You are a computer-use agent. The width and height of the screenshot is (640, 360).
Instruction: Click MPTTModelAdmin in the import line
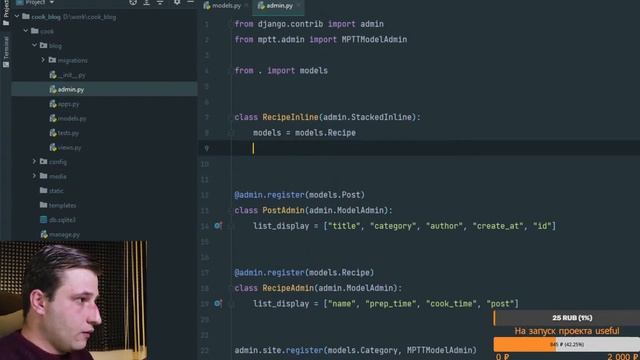(374, 40)
